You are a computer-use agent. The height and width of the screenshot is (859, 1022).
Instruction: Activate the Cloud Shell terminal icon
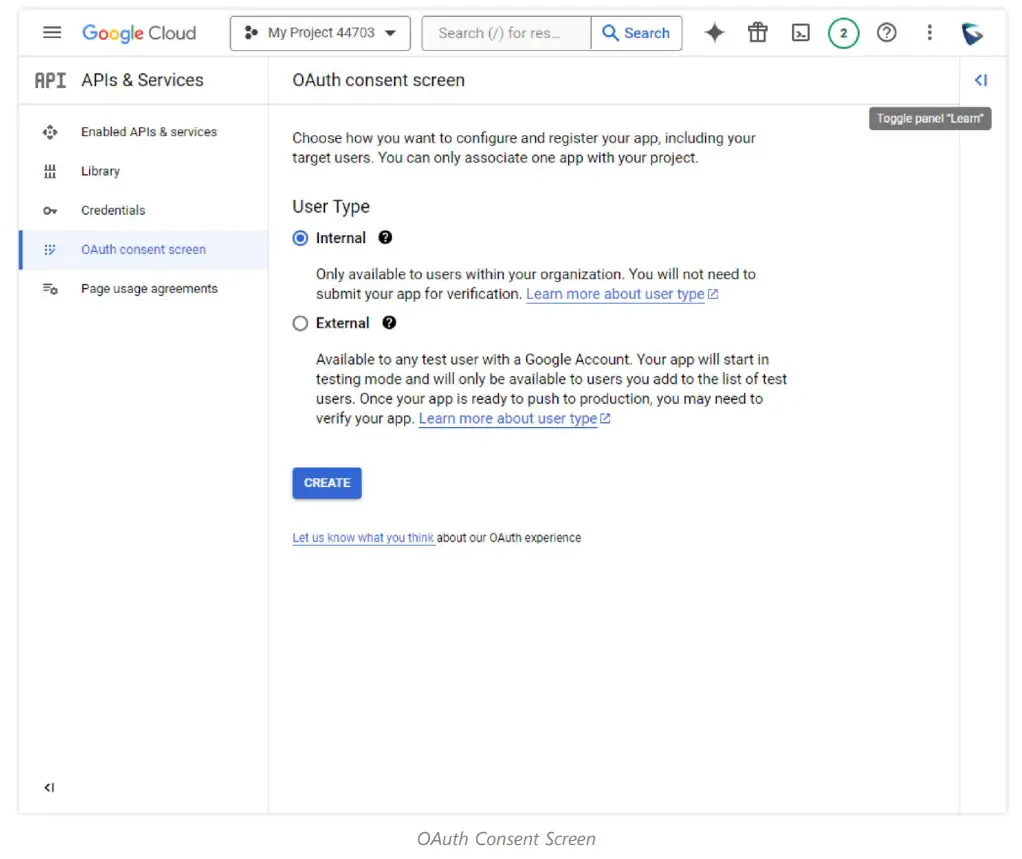tap(800, 33)
